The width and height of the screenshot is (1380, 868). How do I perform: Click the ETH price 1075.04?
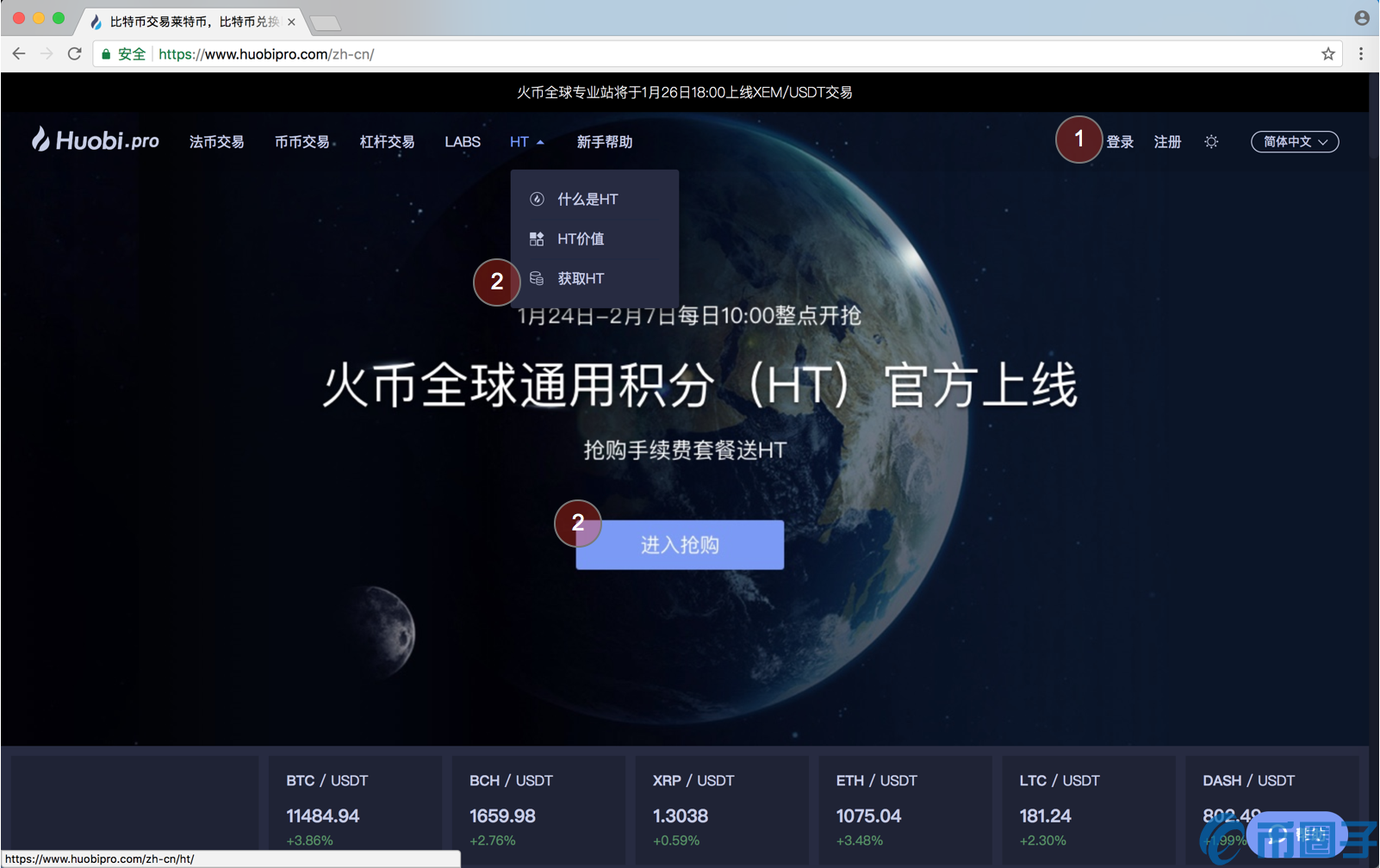[x=868, y=815]
